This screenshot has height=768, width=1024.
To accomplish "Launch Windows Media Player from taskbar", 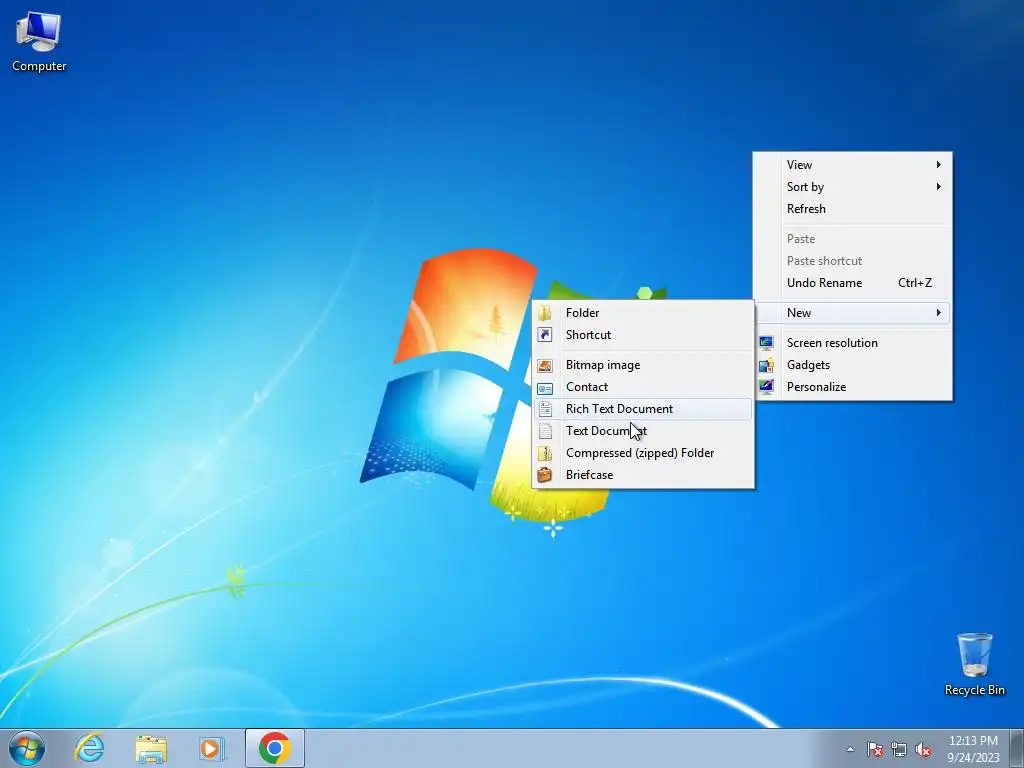I will click(x=212, y=748).
